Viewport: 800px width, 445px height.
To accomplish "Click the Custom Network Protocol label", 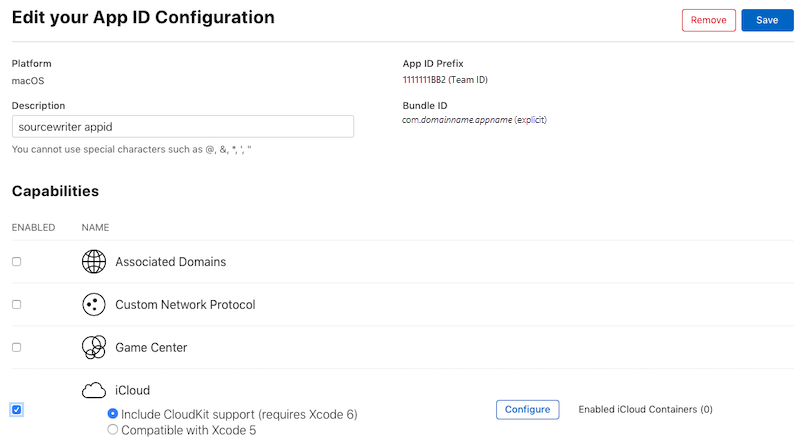I will pyautogui.click(x=185, y=305).
